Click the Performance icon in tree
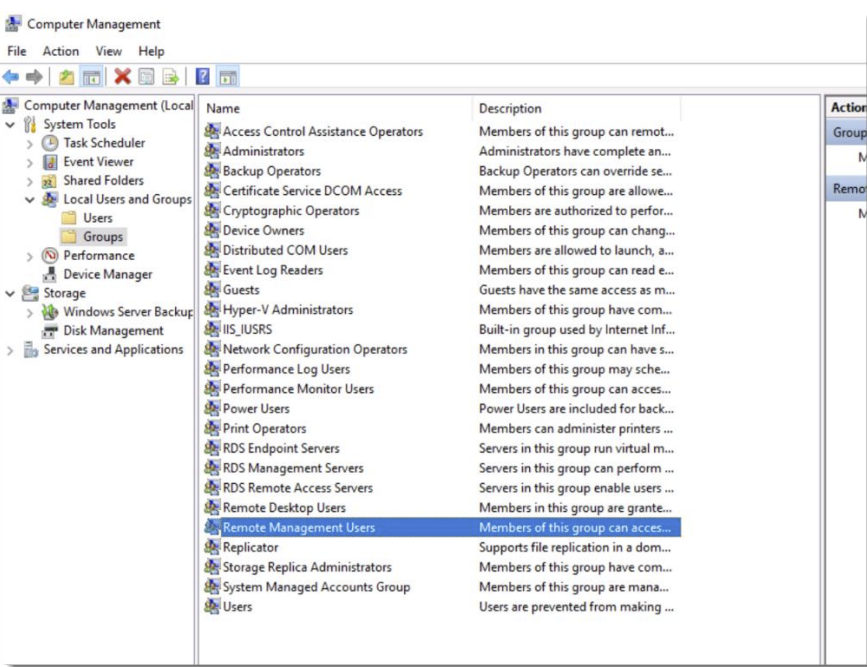Viewport: 867px width, 667px height. pos(50,256)
